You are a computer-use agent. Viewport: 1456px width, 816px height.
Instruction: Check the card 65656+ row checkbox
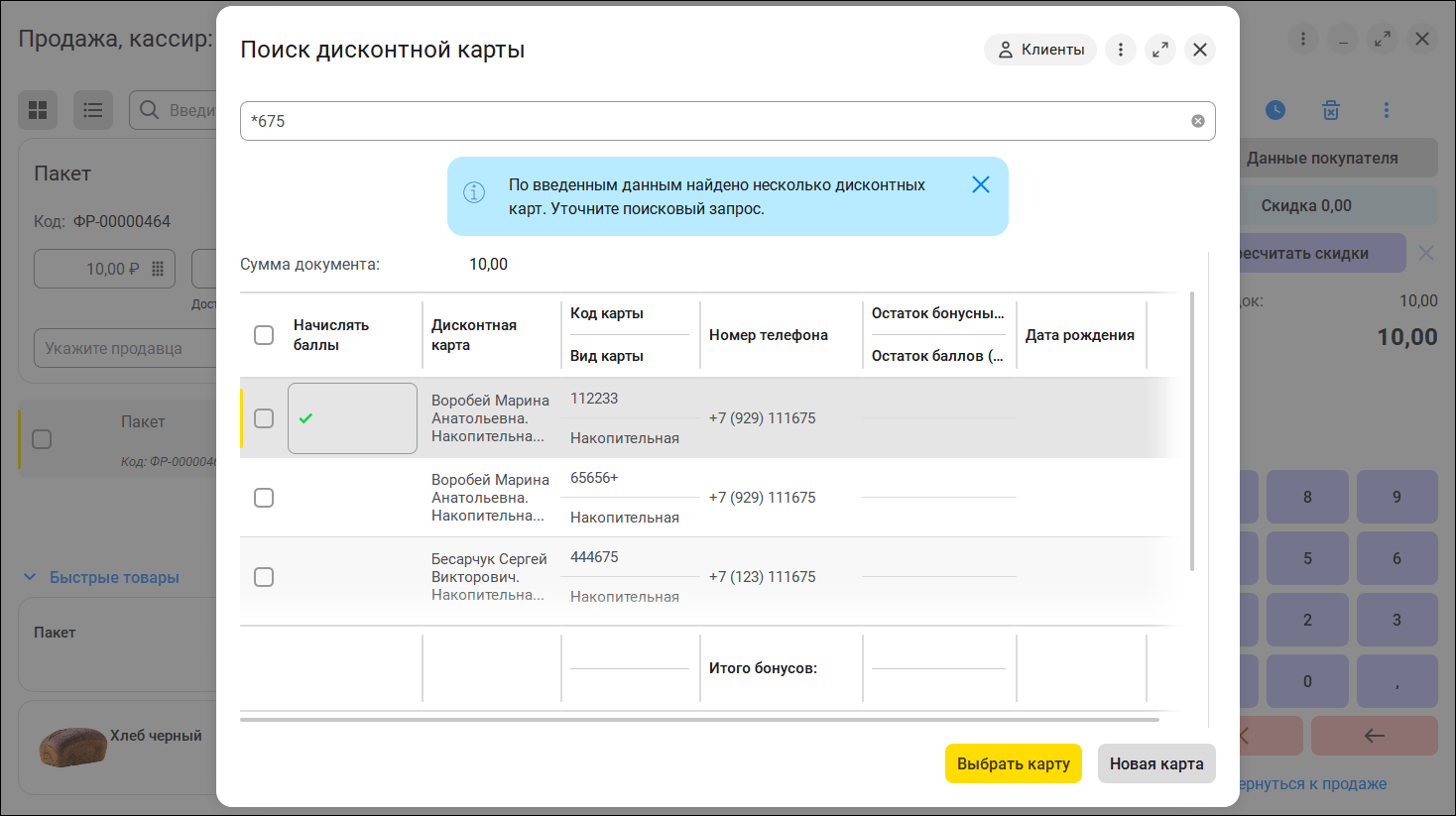[264, 498]
